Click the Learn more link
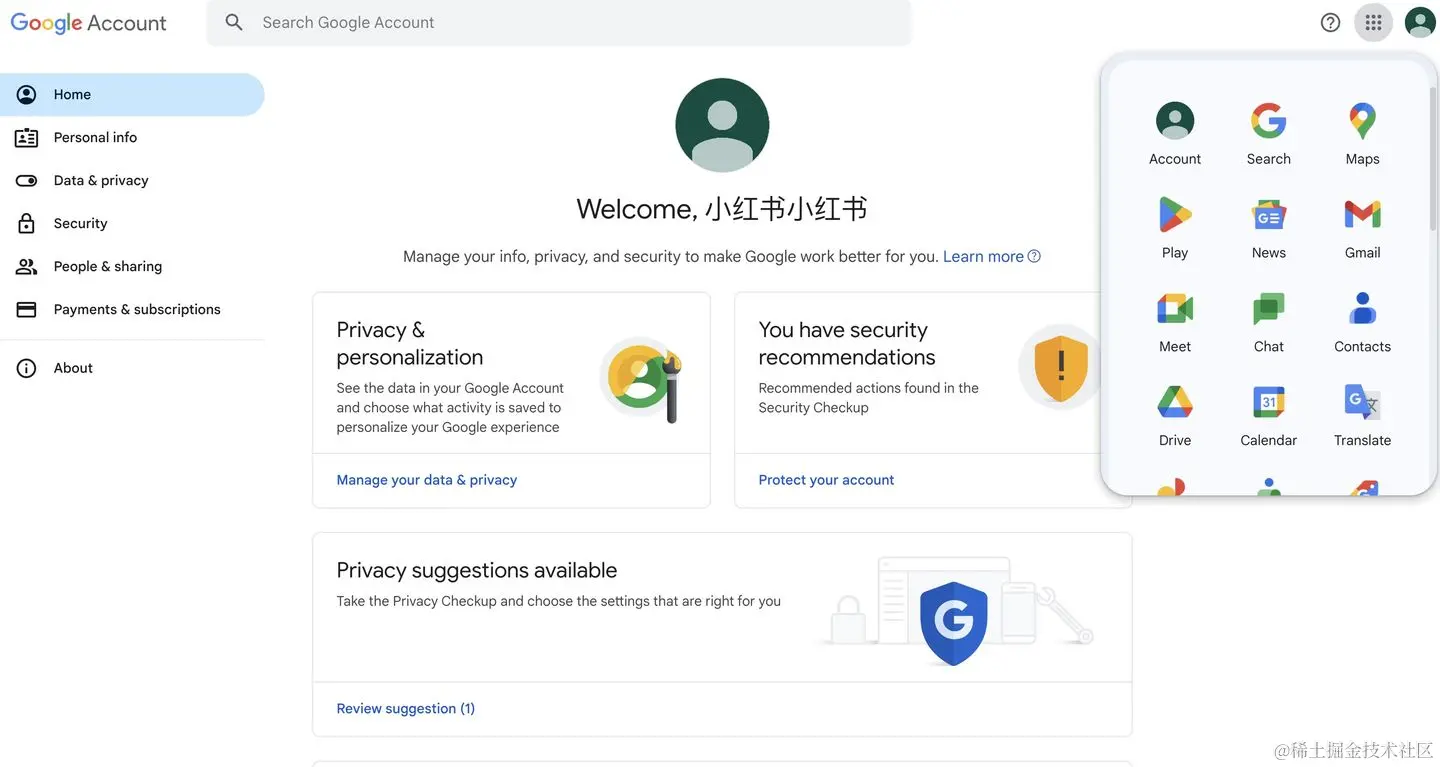This screenshot has width=1440, height=767. click(x=983, y=256)
